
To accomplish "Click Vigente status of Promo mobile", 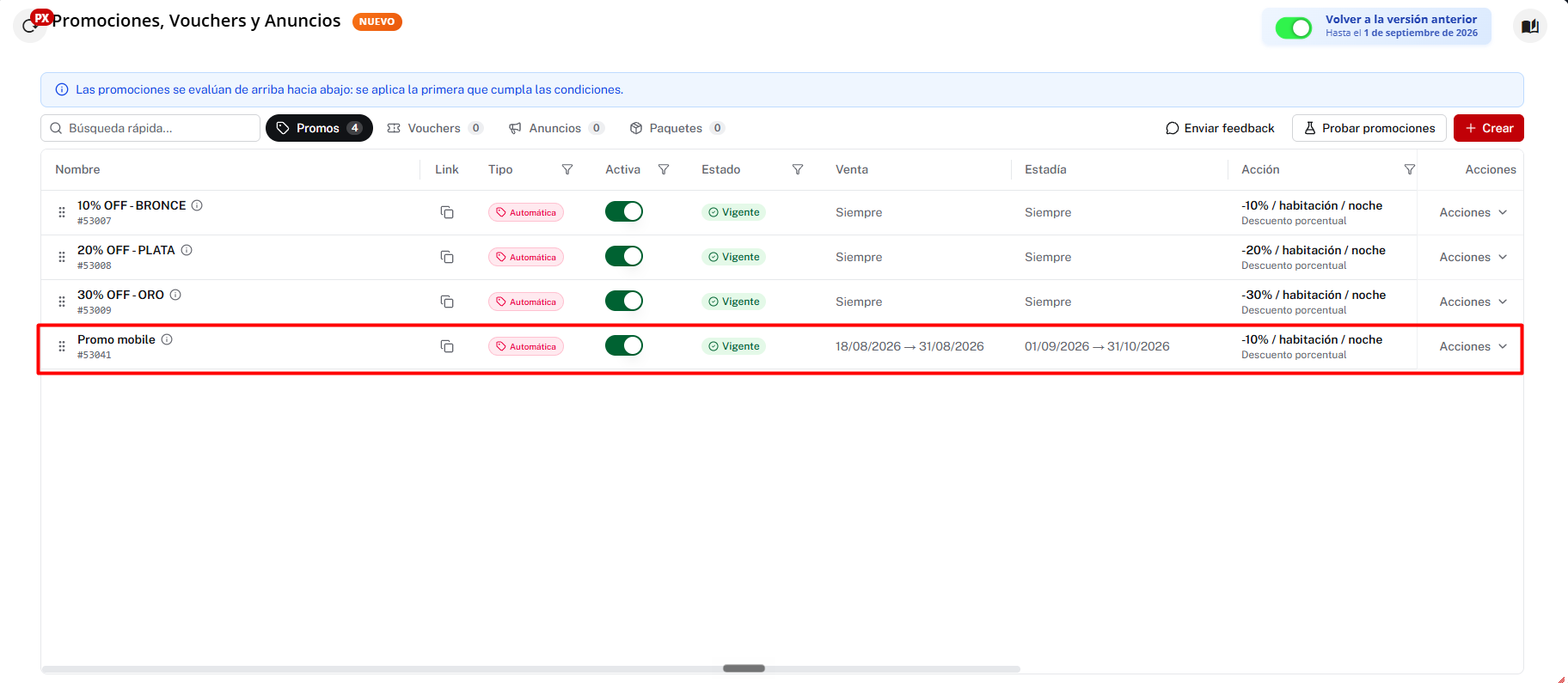I will coord(734,346).
